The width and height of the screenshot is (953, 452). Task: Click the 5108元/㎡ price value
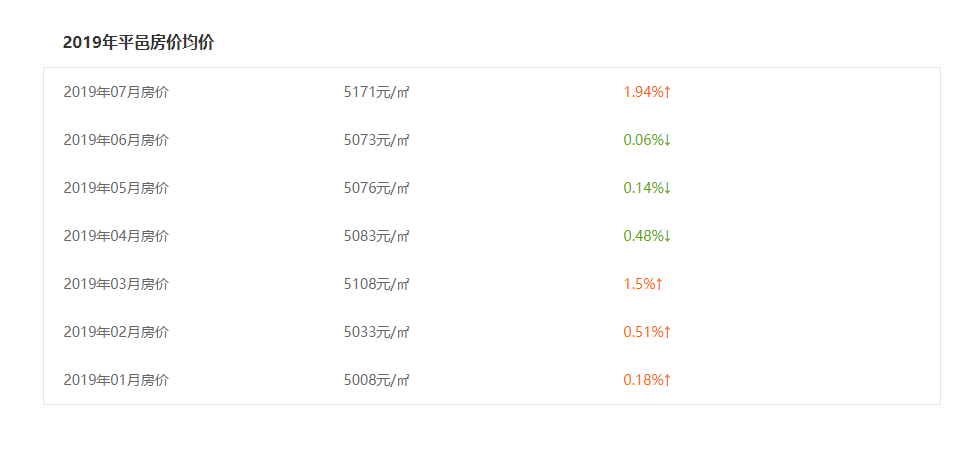tap(377, 284)
